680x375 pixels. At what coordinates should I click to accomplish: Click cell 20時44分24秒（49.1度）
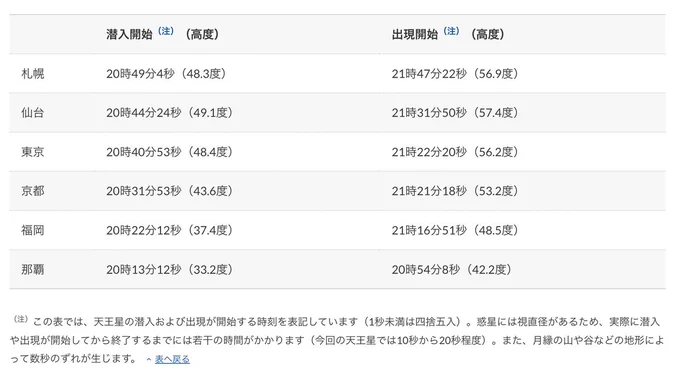click(x=170, y=113)
